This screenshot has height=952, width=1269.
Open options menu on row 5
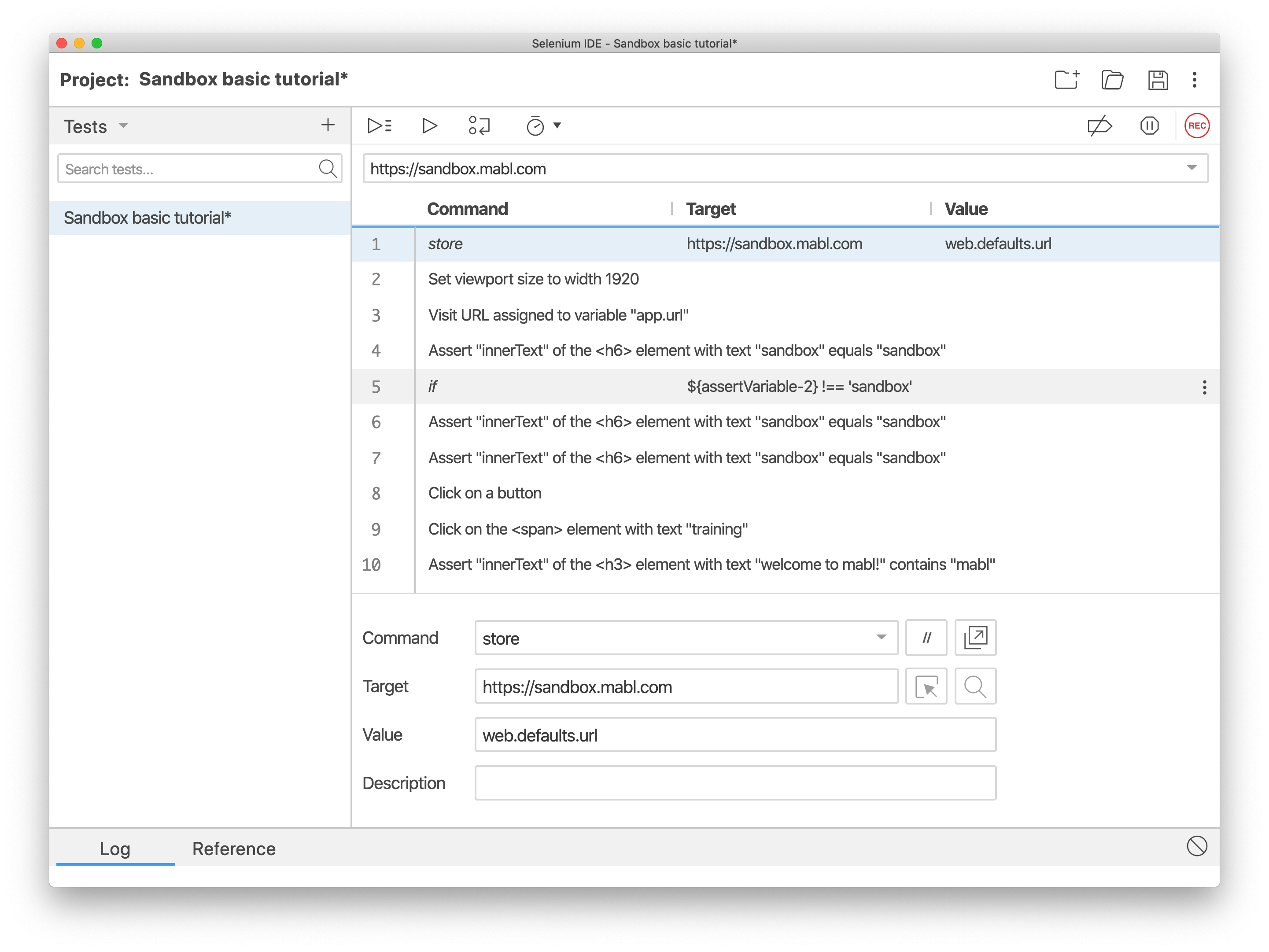coord(1204,387)
